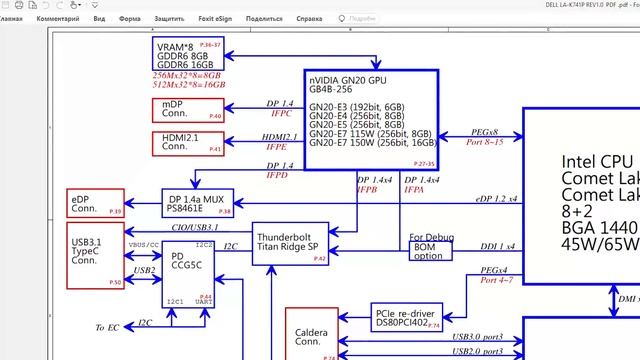The image size is (640, 360).
Task: Click 'PCIe re-driver DS80PCI402' block
Action: click(x=407, y=317)
